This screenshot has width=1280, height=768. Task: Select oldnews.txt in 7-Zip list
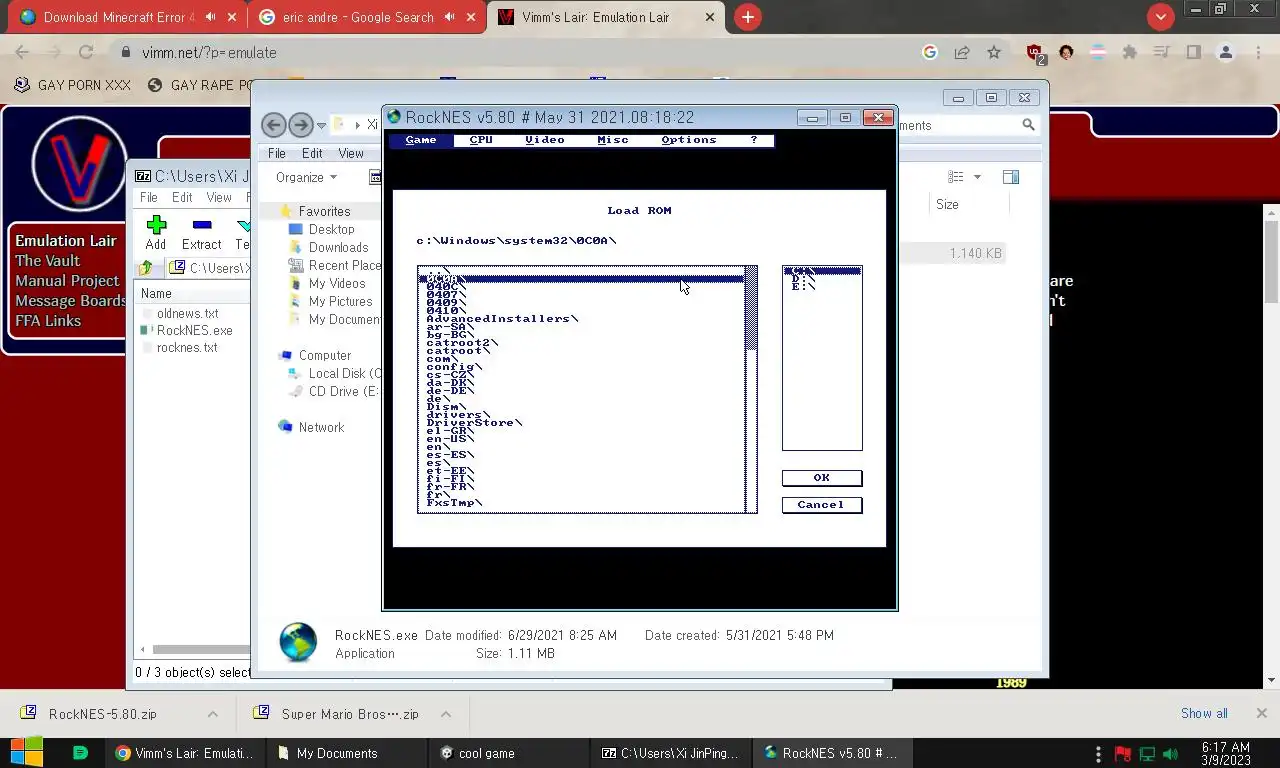pos(187,314)
